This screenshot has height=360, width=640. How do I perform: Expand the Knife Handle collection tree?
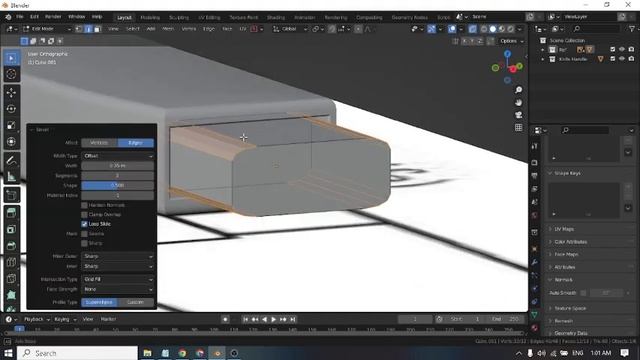coord(542,59)
